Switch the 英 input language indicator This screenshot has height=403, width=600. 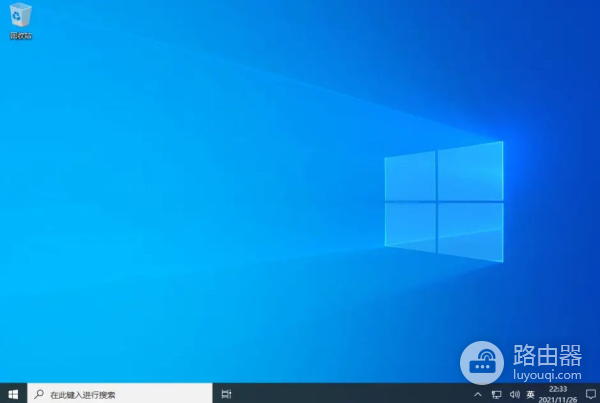530,394
